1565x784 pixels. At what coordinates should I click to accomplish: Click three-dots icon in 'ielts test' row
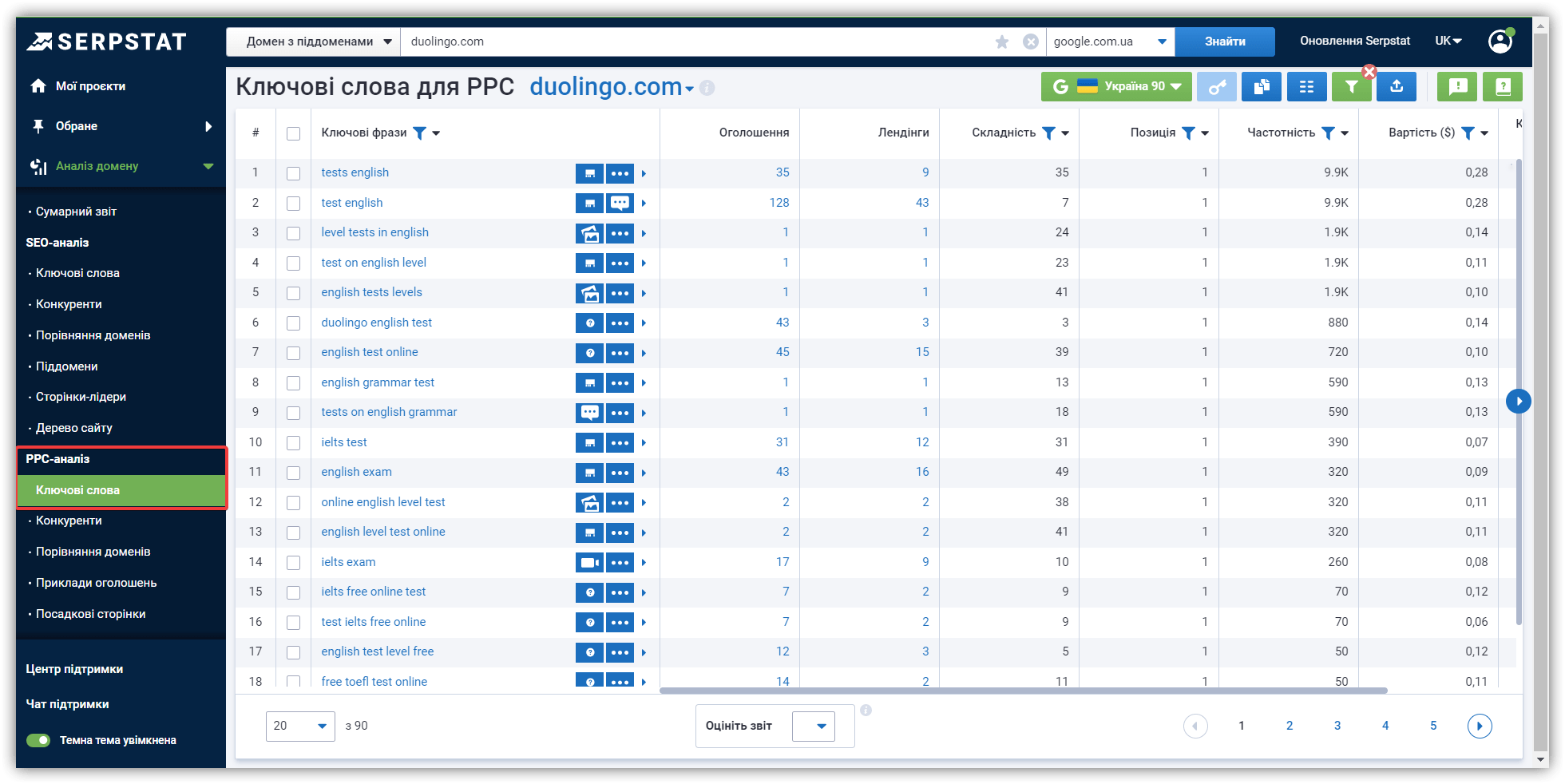[620, 442]
